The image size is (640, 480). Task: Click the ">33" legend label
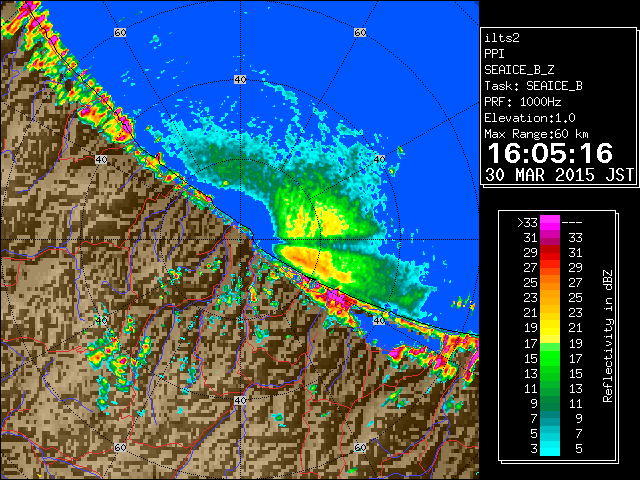point(527,223)
